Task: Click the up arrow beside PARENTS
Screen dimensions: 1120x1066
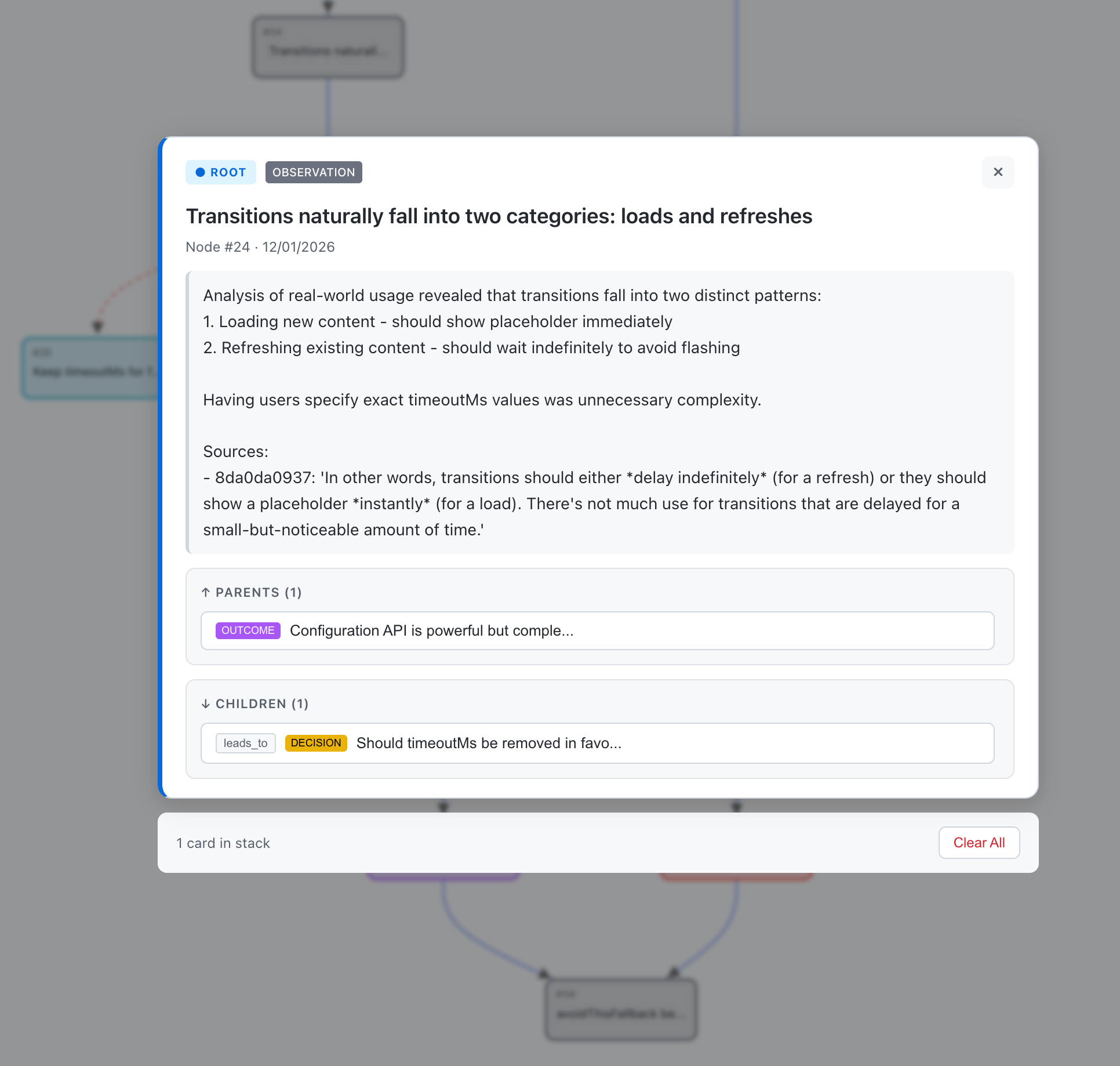Action: 206,592
